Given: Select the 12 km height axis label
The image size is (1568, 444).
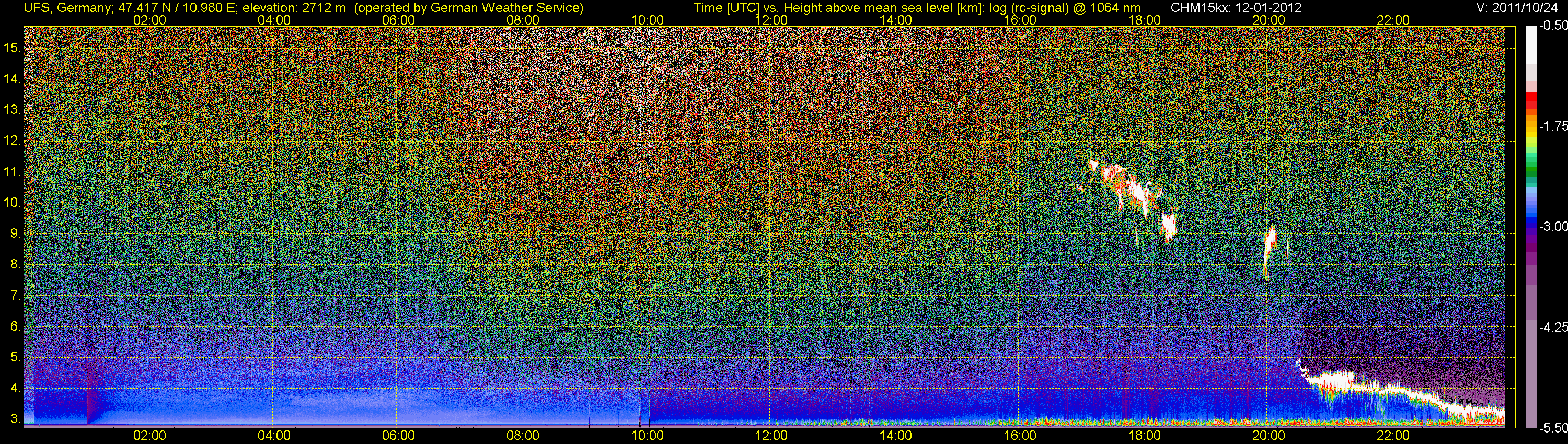Looking at the screenshot, I should [11, 141].
